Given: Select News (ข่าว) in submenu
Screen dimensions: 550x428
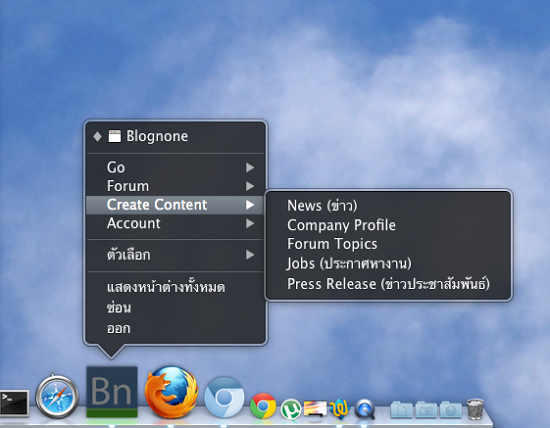Looking at the screenshot, I should pyautogui.click(x=389, y=206).
